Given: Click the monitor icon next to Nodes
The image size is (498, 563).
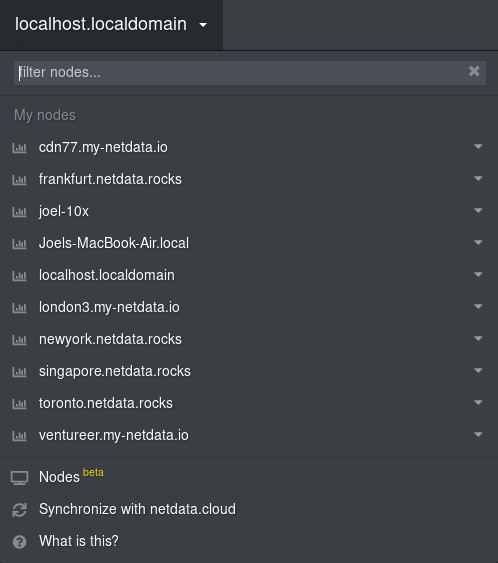Looking at the screenshot, I should coord(19,478).
